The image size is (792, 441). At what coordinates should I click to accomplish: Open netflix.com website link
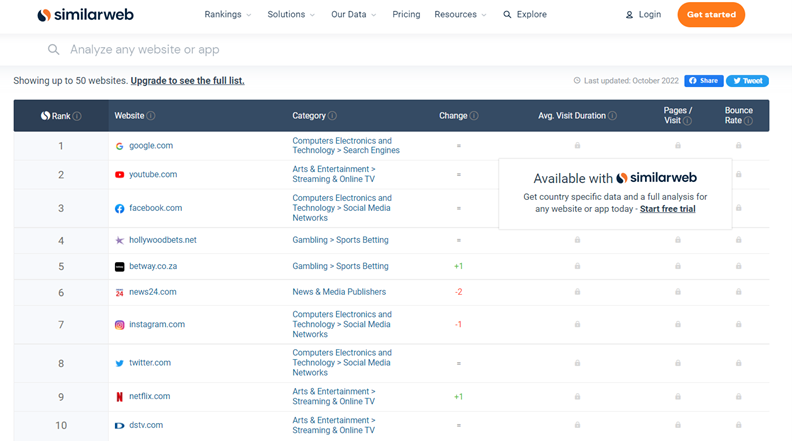150,396
